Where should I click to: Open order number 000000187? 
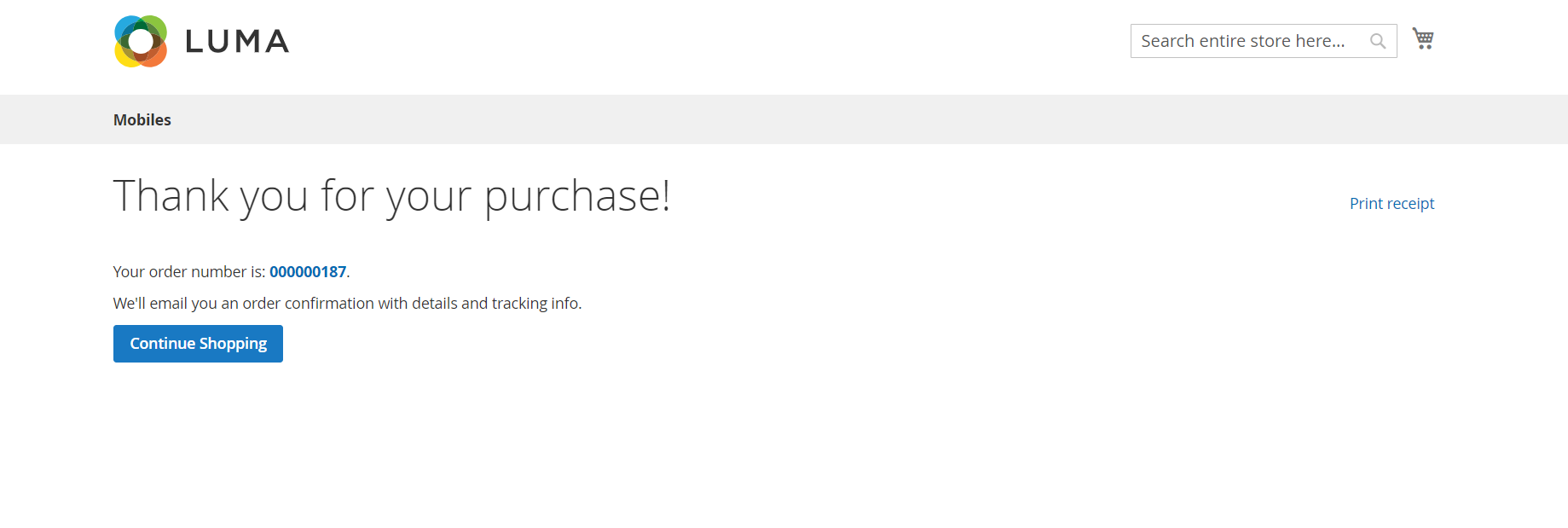click(308, 272)
